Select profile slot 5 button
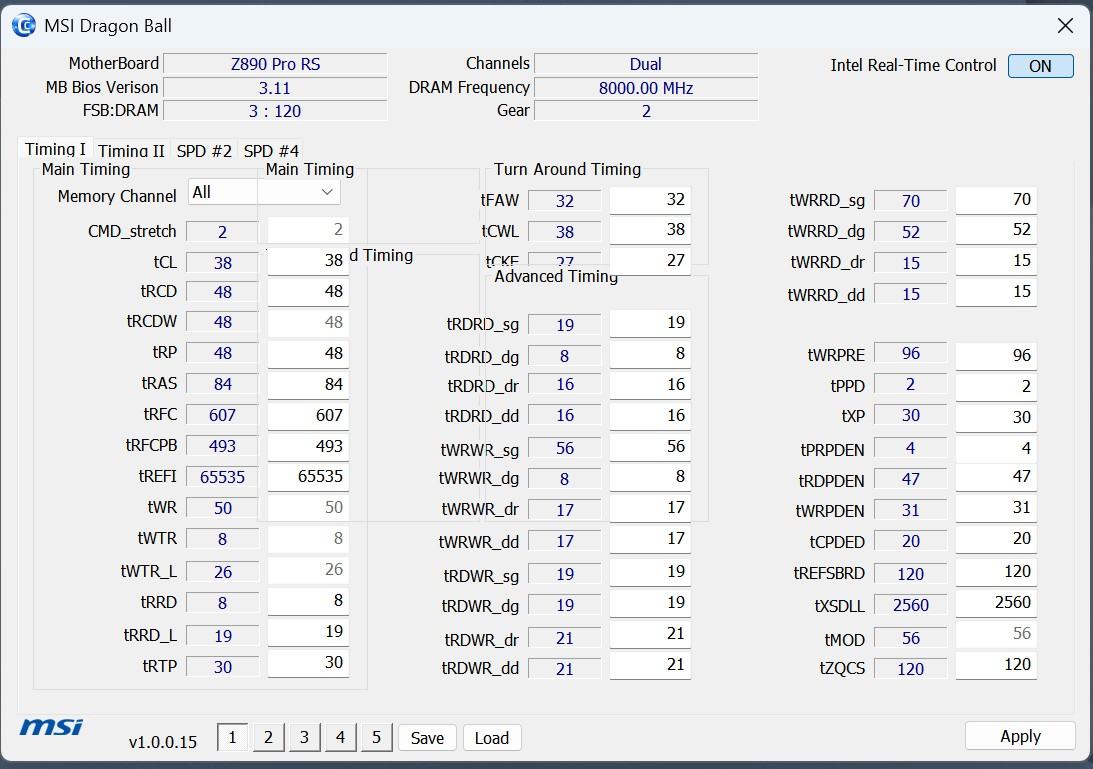This screenshot has width=1093, height=769. click(x=376, y=738)
